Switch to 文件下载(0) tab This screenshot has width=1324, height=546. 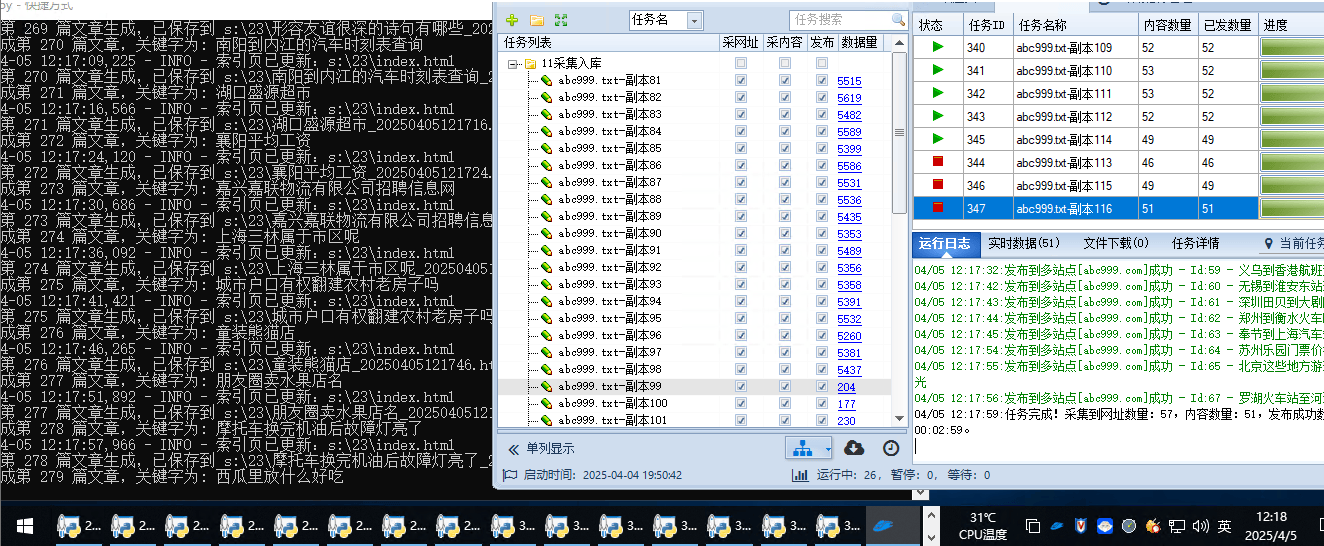1116,243
